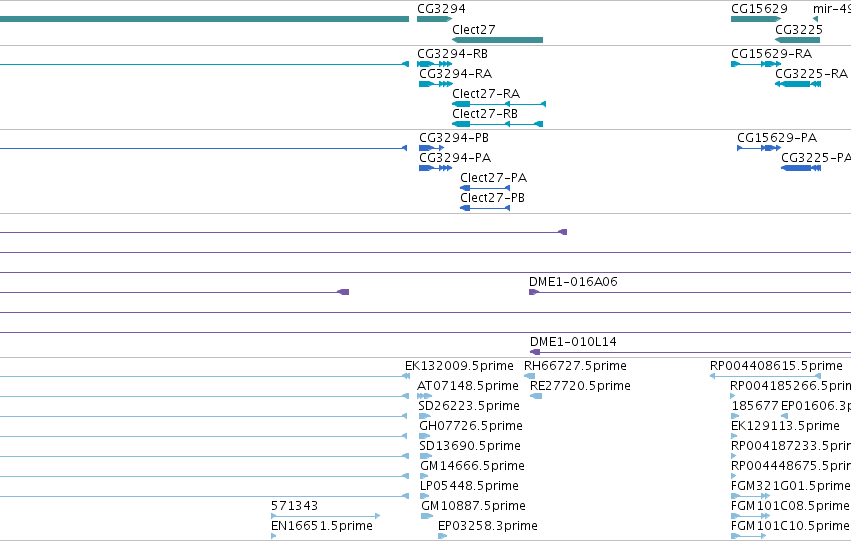Click the Clect27-PB coding feature
Viewport: 851px width, 541px height.
(x=485, y=208)
